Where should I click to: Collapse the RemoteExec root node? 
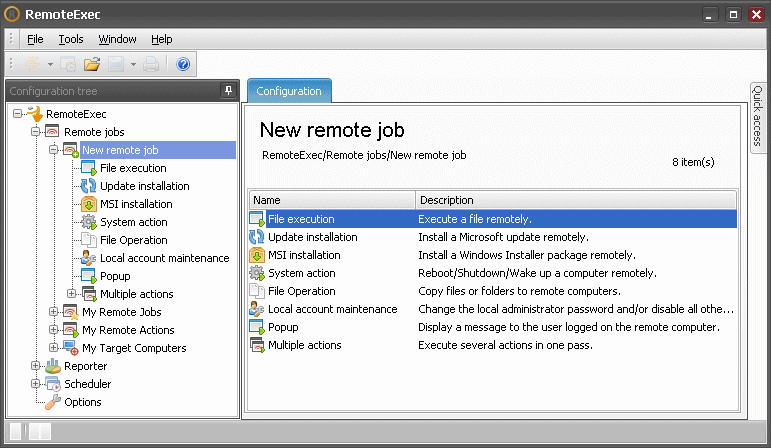[18, 114]
